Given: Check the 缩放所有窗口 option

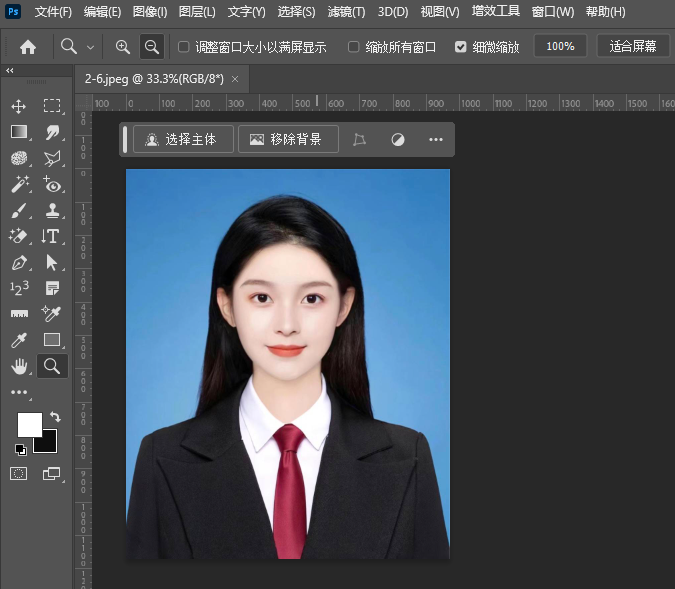Looking at the screenshot, I should tap(354, 47).
